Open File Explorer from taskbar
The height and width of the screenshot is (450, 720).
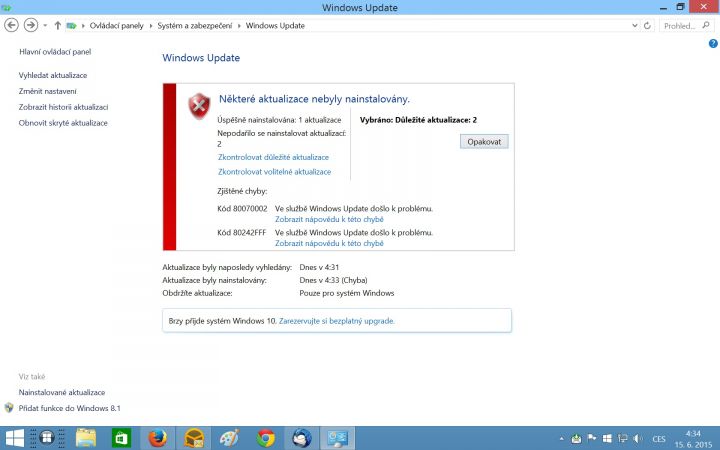(x=86, y=438)
